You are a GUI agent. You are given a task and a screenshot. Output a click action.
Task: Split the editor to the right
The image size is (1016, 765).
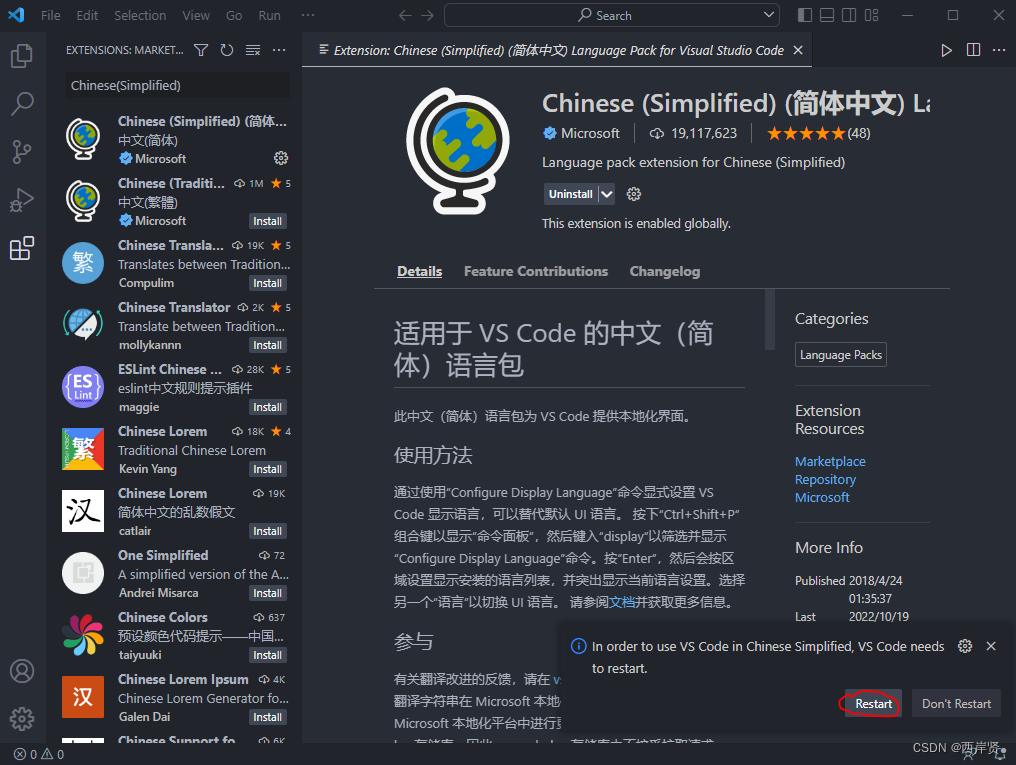973,51
